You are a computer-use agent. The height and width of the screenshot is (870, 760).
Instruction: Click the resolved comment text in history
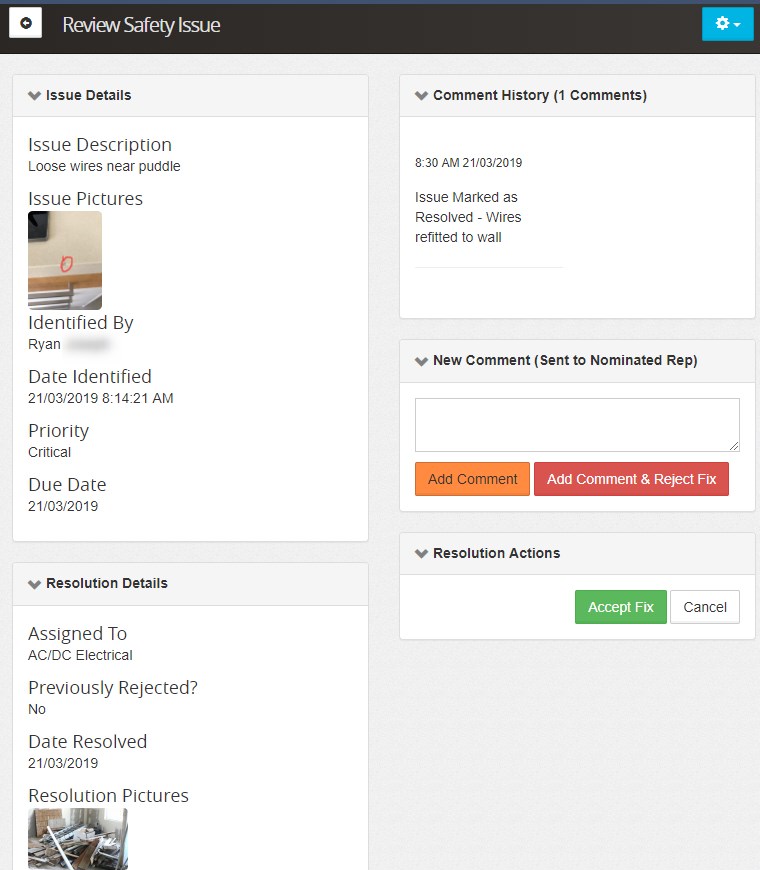[468, 217]
